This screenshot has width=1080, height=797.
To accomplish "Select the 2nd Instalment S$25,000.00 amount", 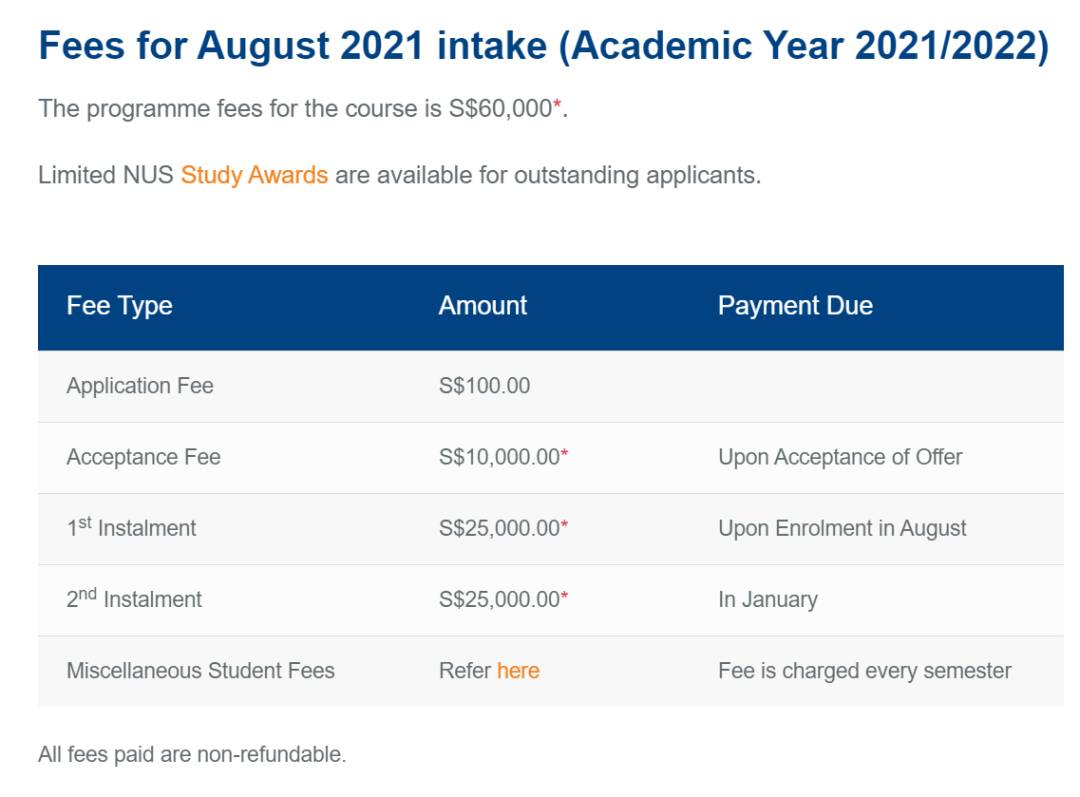I will [x=499, y=599].
